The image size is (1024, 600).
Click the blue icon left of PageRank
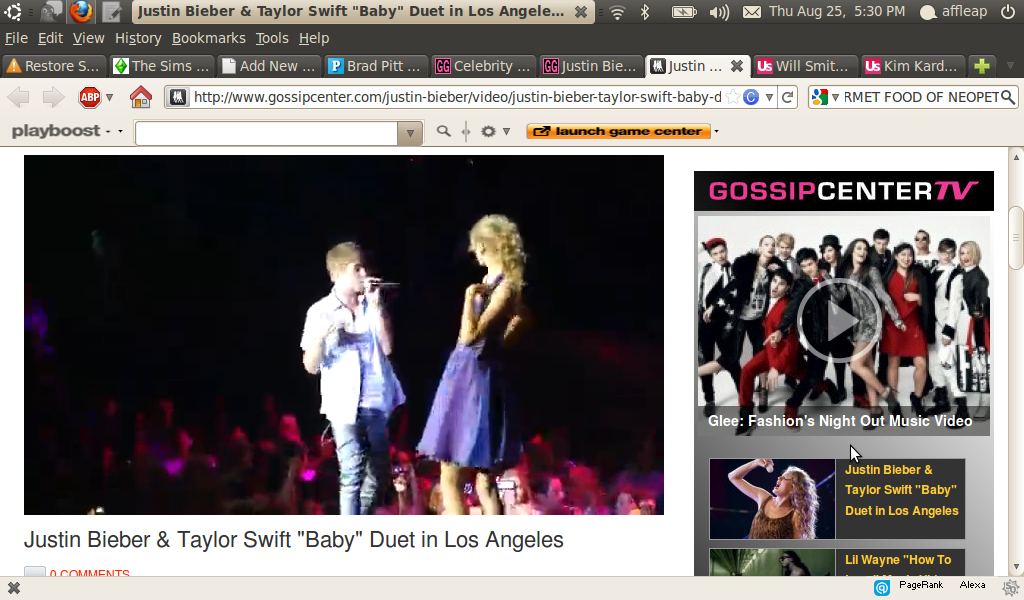tap(882, 588)
